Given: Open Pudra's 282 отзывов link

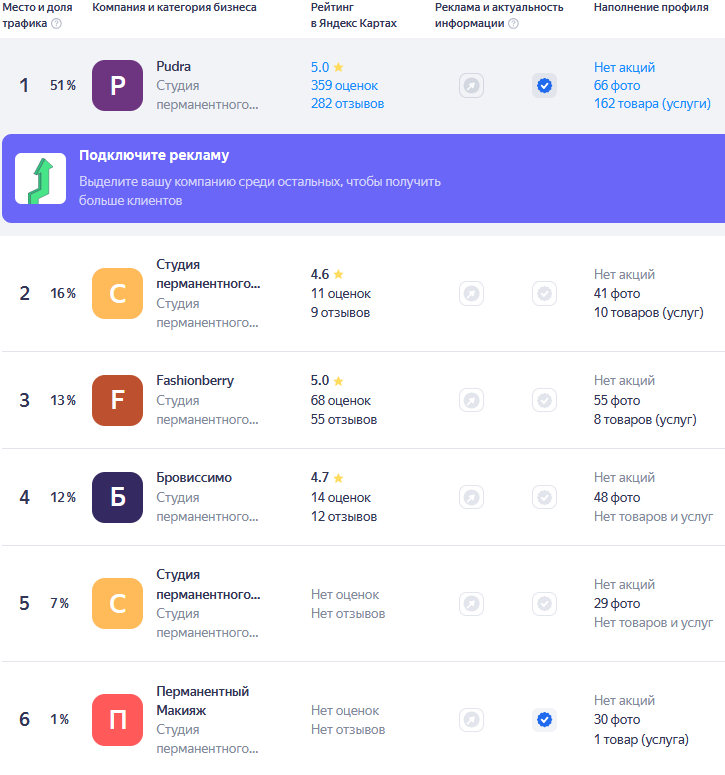Looking at the screenshot, I should (347, 104).
